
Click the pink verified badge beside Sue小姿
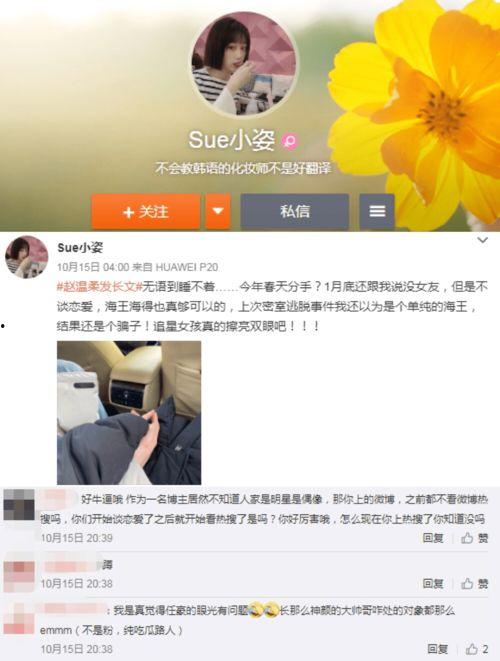pos(290,141)
